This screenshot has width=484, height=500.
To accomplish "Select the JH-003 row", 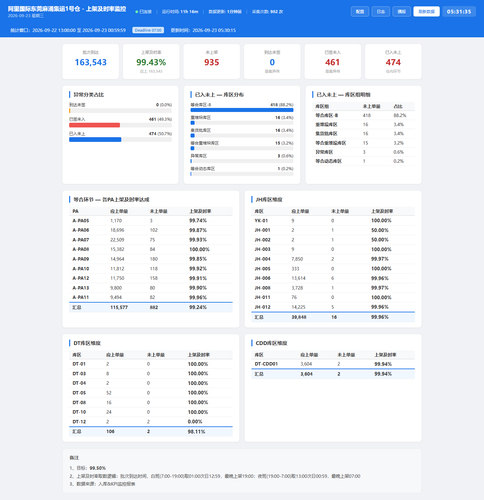I will point(333,249).
